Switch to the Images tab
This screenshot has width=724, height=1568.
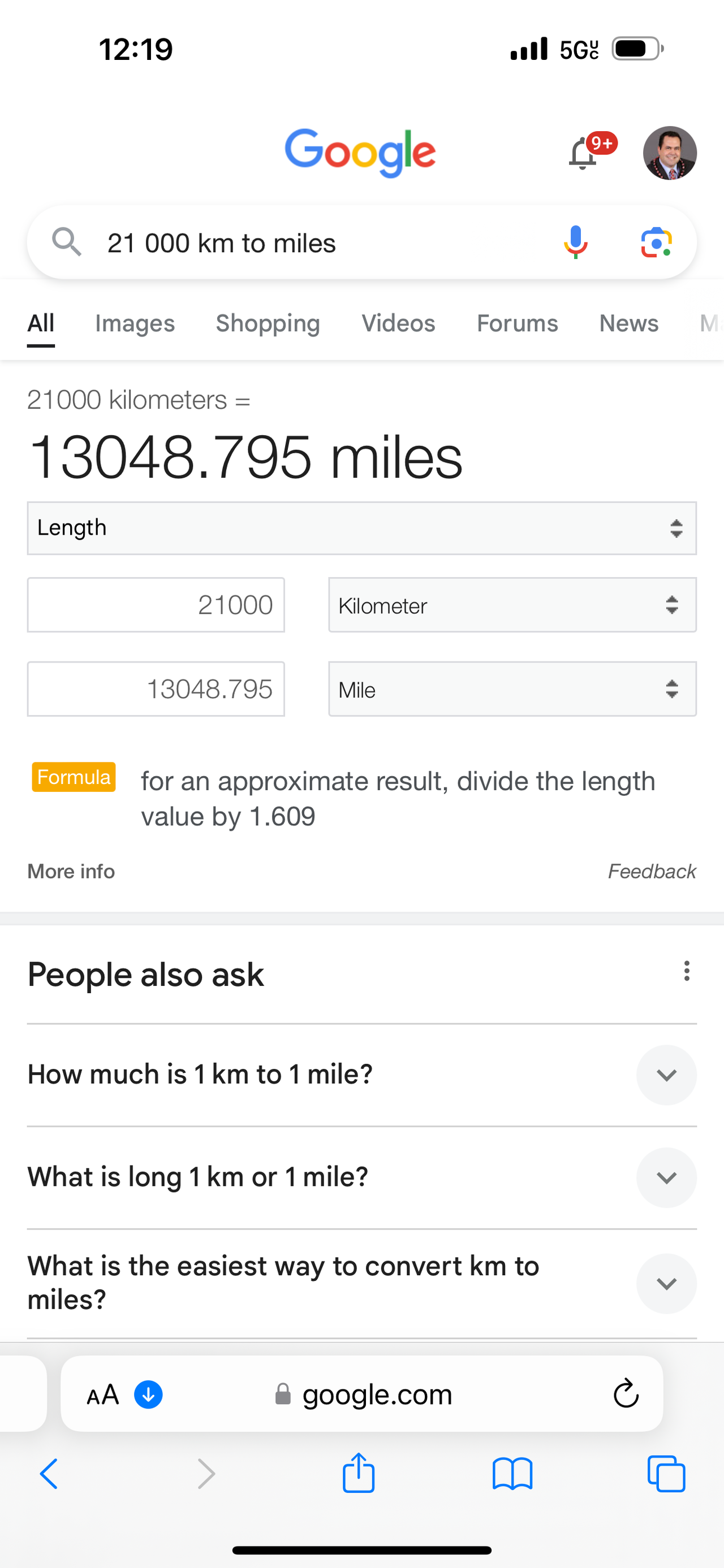click(x=135, y=323)
